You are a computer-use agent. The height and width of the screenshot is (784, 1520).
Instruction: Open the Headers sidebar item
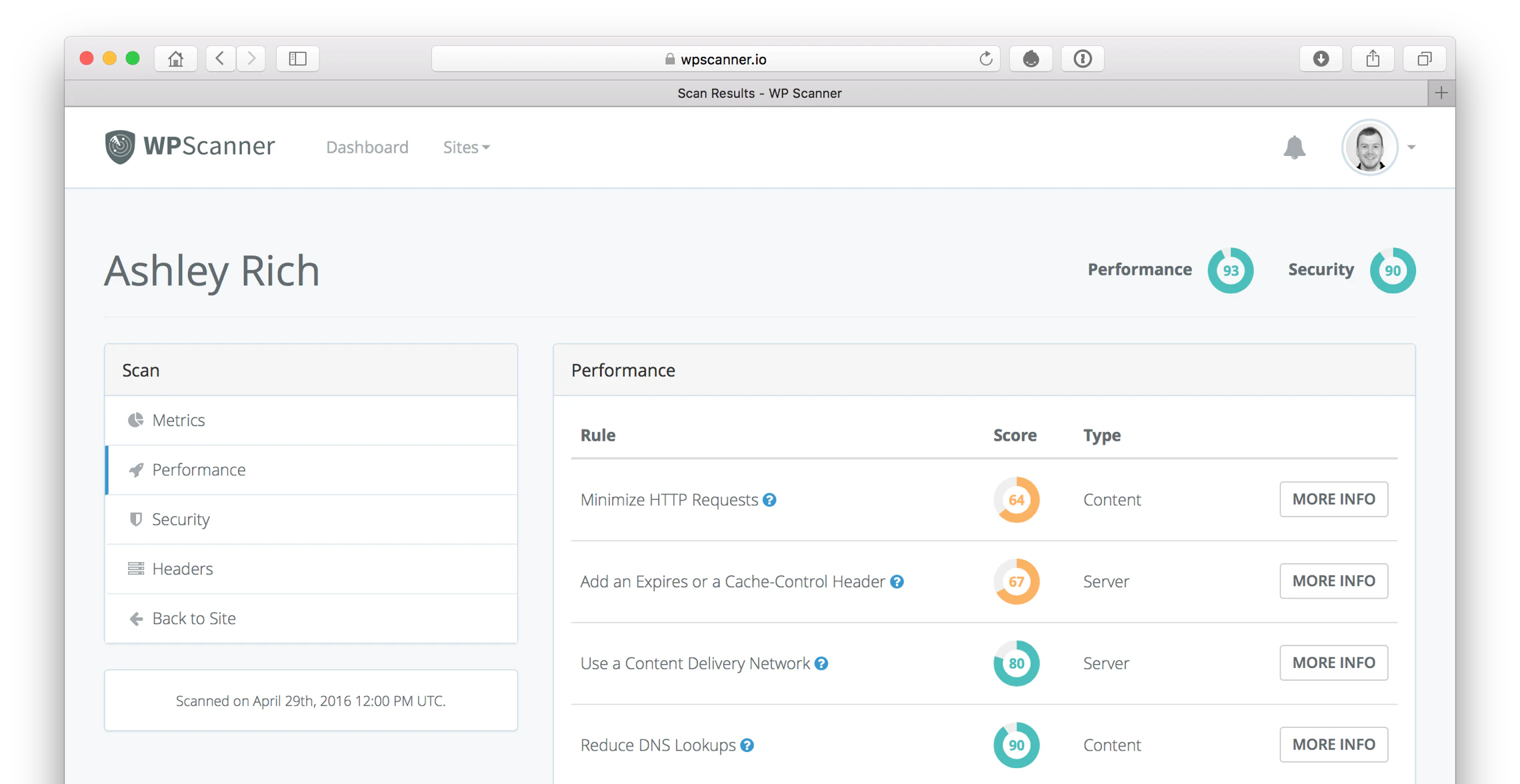coord(182,569)
